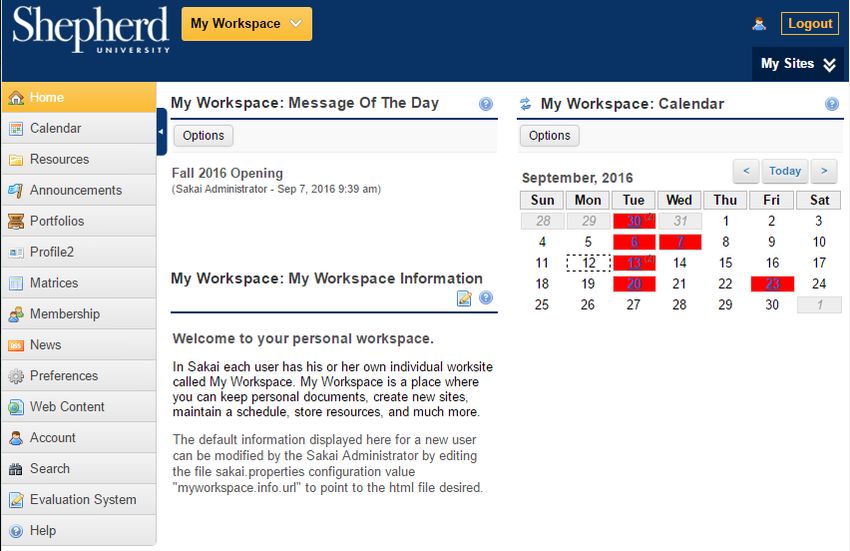Image resolution: width=850 pixels, height=551 pixels.
Task: Open help for Message Of The Day
Action: click(486, 104)
